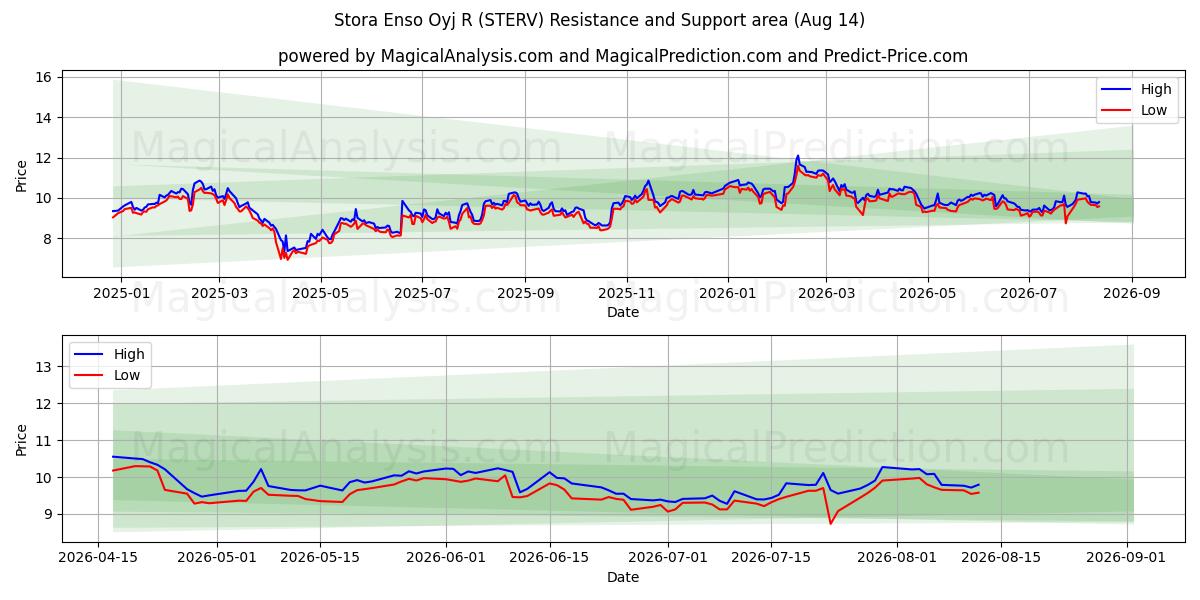Click the '2026-05' tick label
Viewport: 1200px width, 600px height.
coord(927,294)
